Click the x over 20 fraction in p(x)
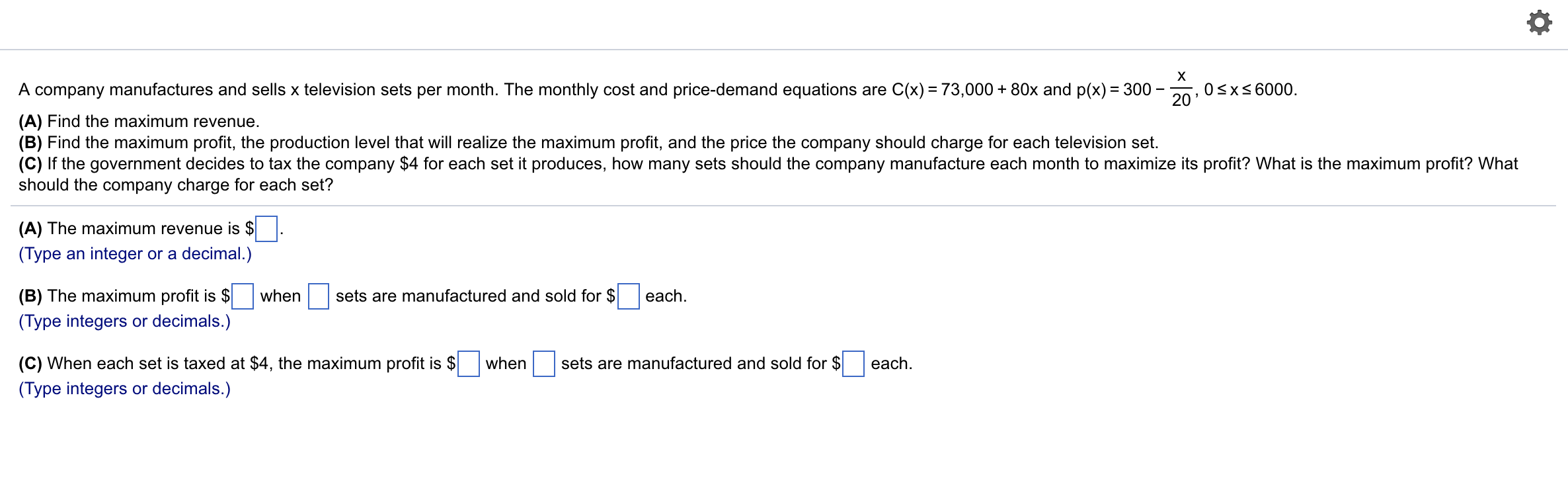The width and height of the screenshot is (1568, 504). coord(1181,89)
